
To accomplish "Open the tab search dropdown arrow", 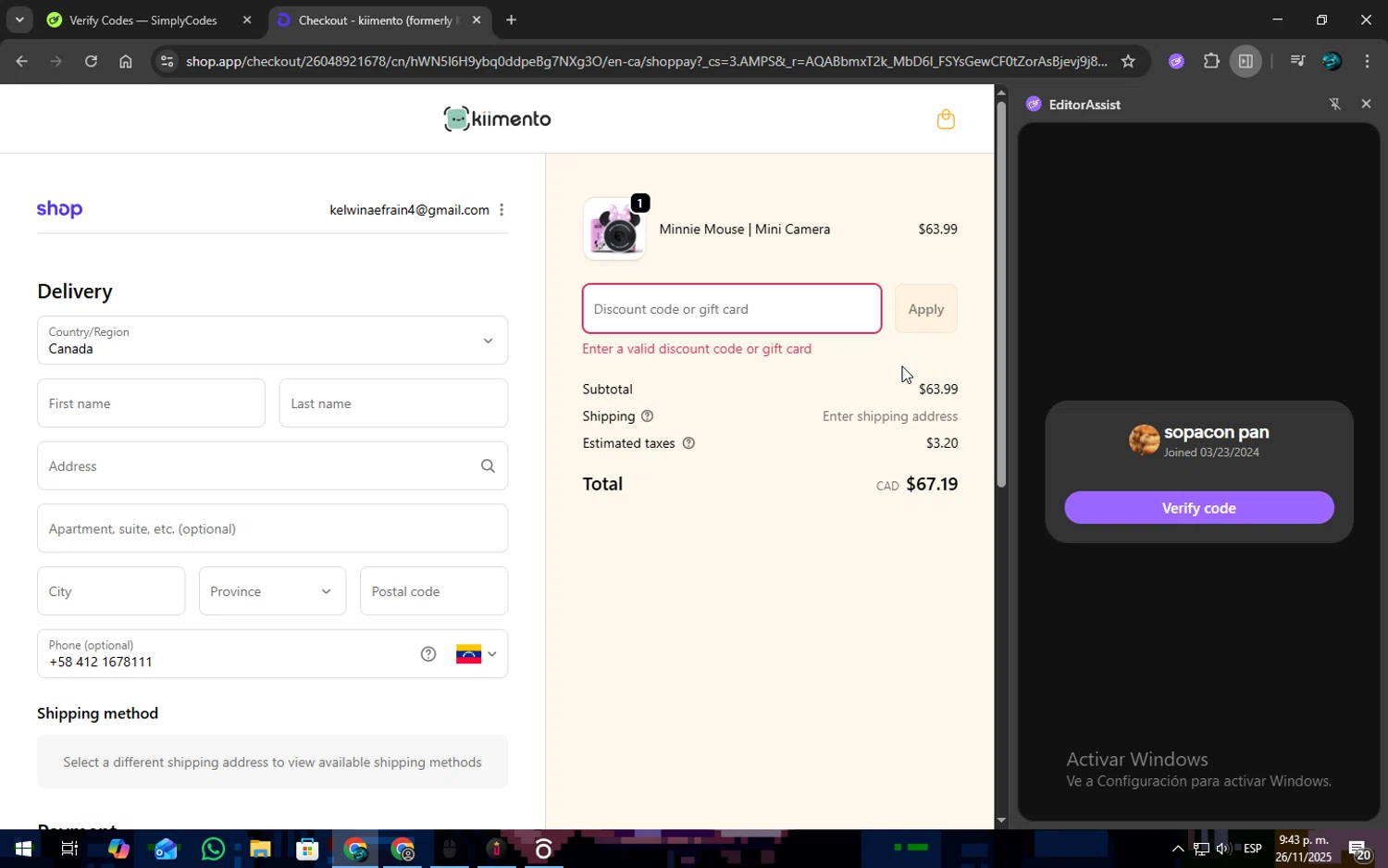I will tap(19, 19).
